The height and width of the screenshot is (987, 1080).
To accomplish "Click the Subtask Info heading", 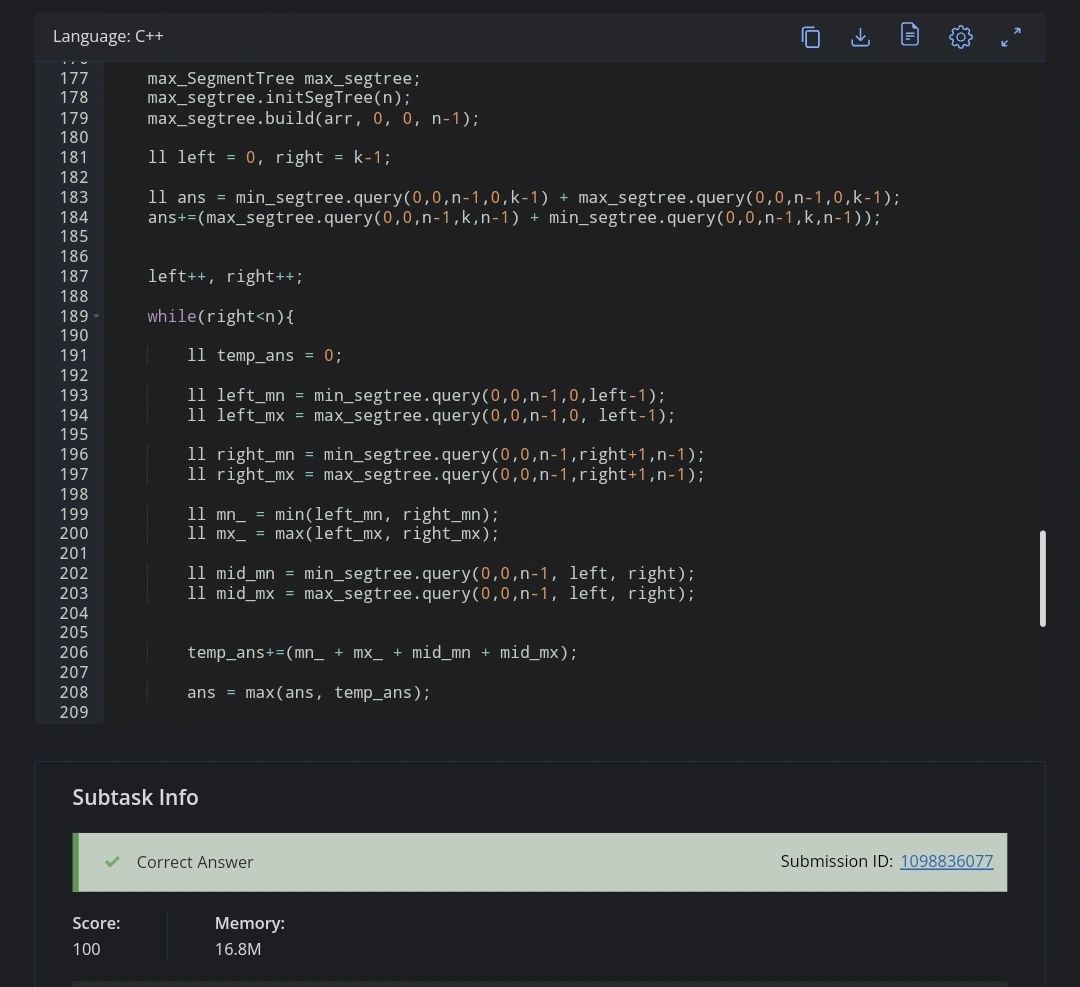I will [x=135, y=797].
